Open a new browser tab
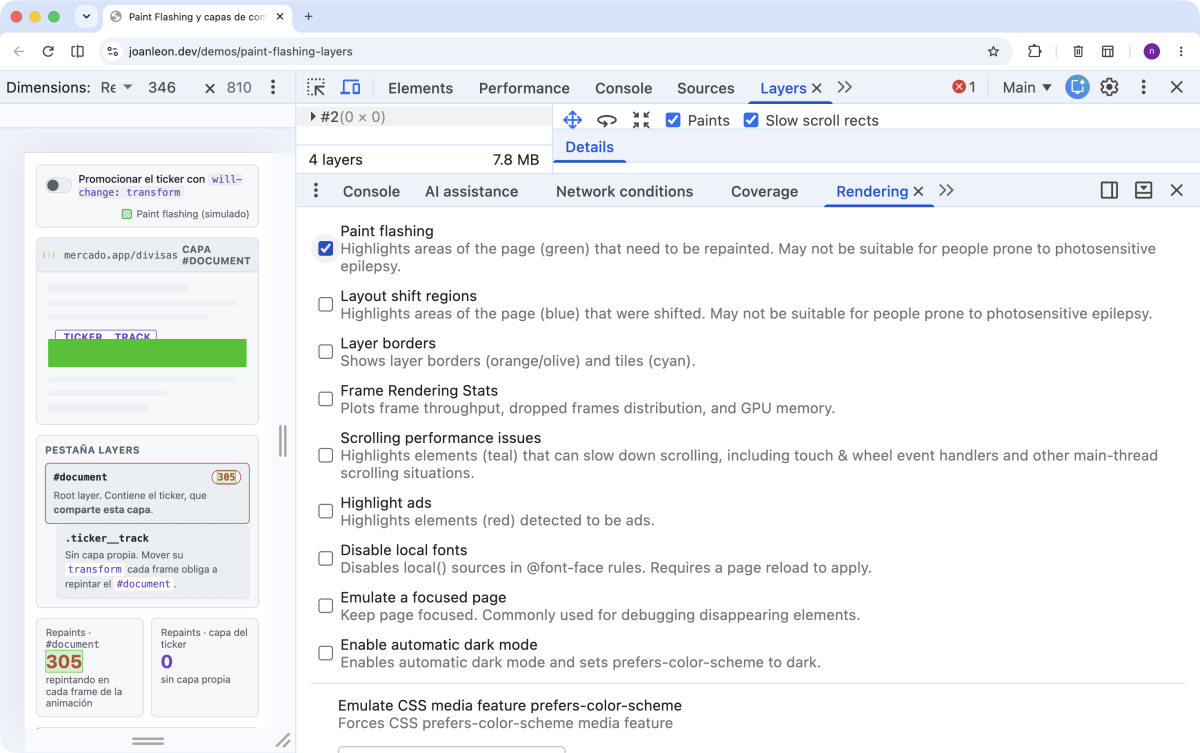This screenshot has height=753, width=1200. (x=308, y=17)
